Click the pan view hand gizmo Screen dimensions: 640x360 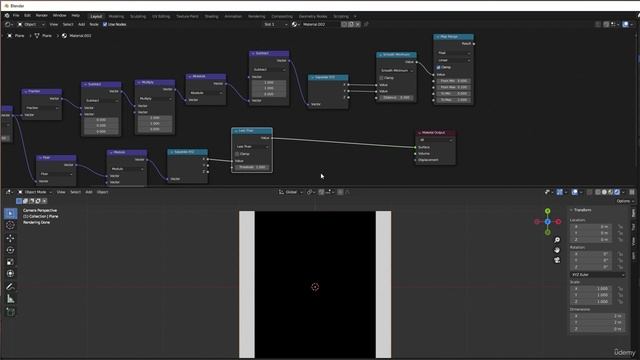tap(557, 250)
